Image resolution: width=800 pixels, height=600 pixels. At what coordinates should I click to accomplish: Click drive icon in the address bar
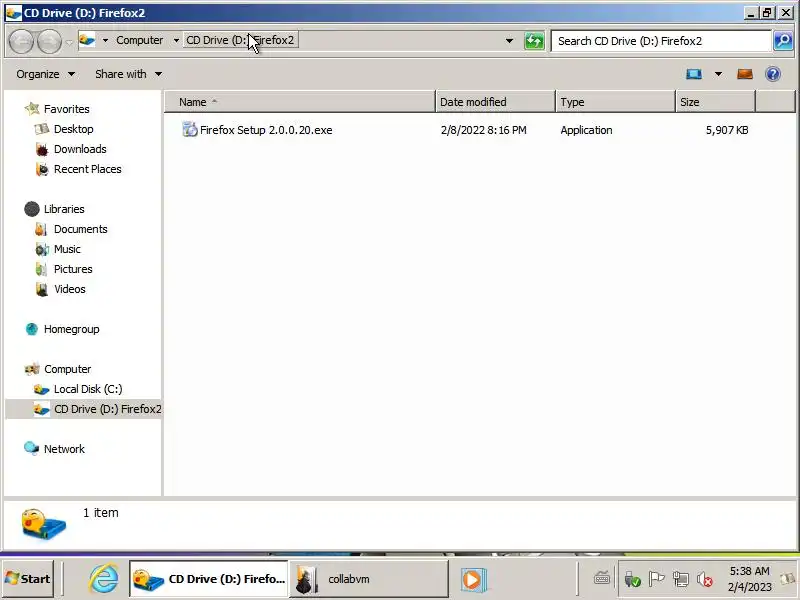87,40
